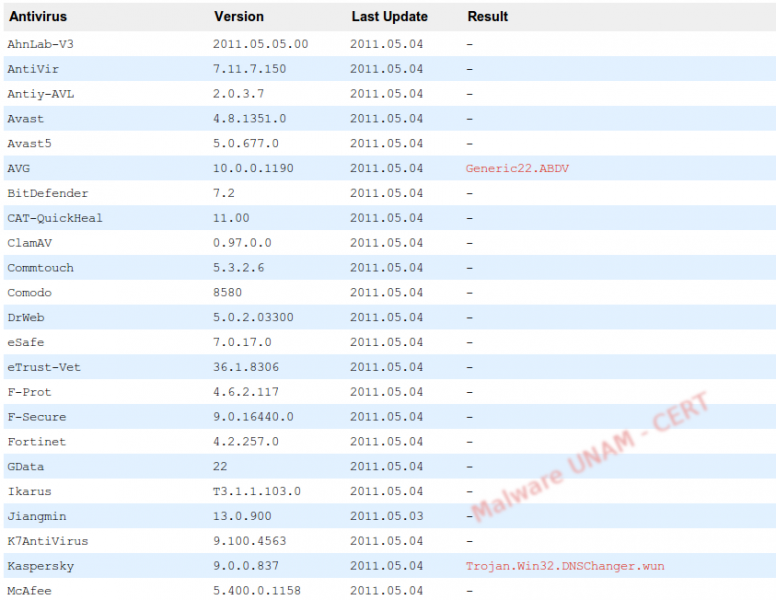Click the Generic22.ABDV detection result
Viewport: 776px width, 600px height.
pos(517,168)
